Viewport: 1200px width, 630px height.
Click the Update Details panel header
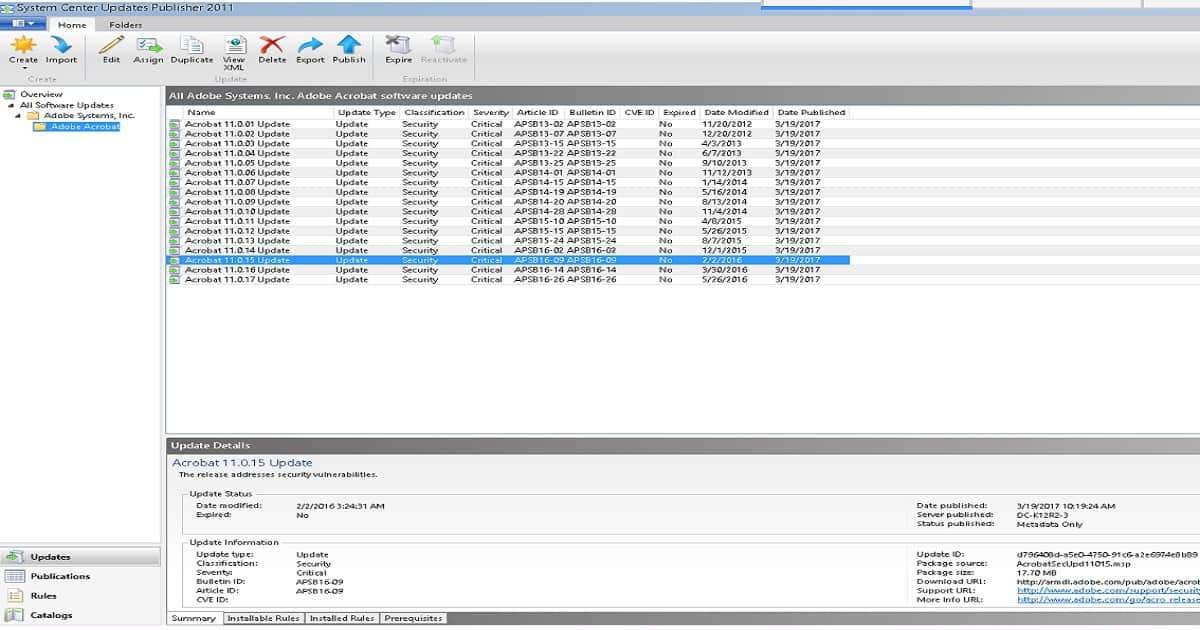[682, 445]
